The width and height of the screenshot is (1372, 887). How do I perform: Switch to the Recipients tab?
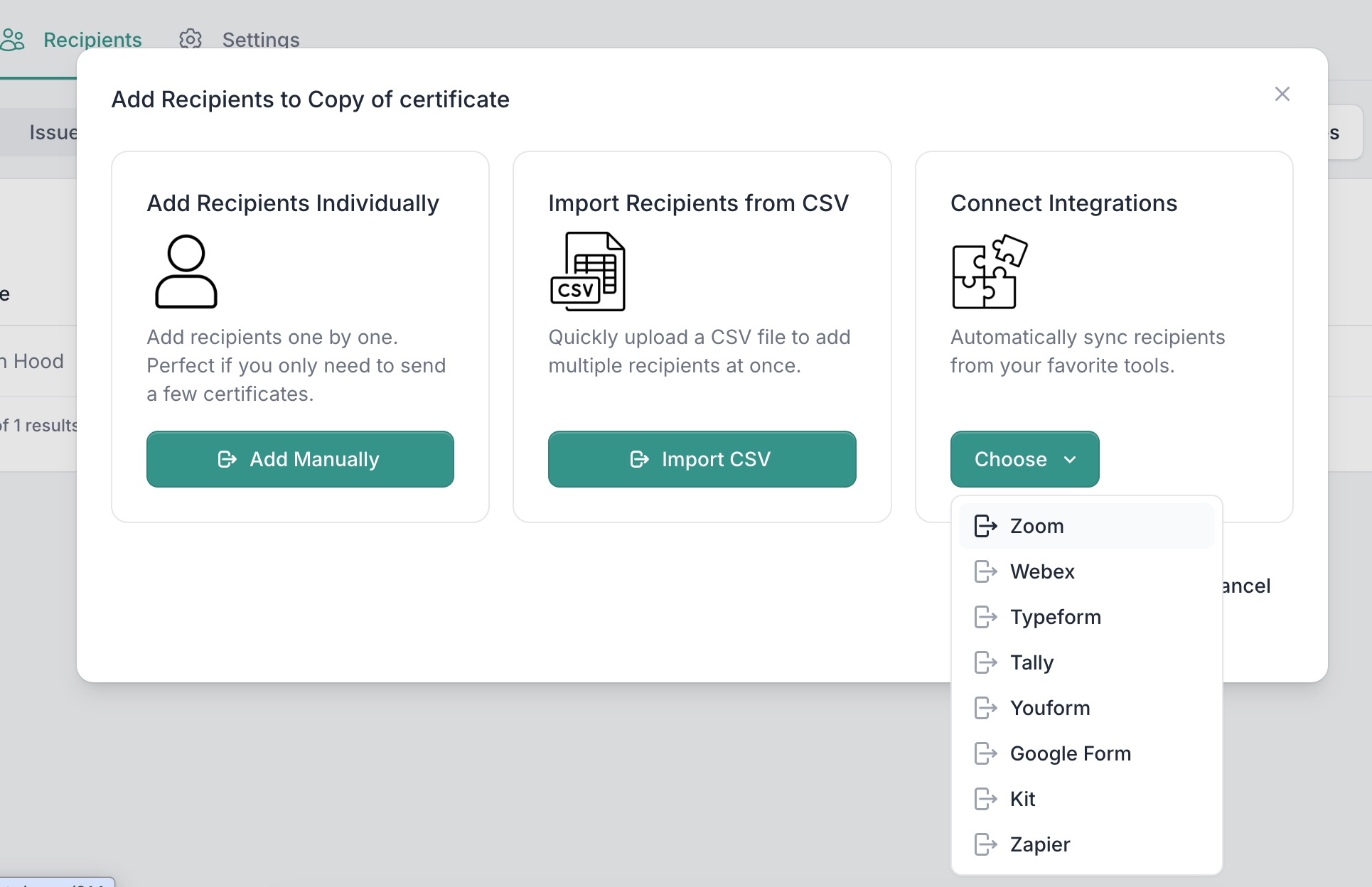pos(71,39)
